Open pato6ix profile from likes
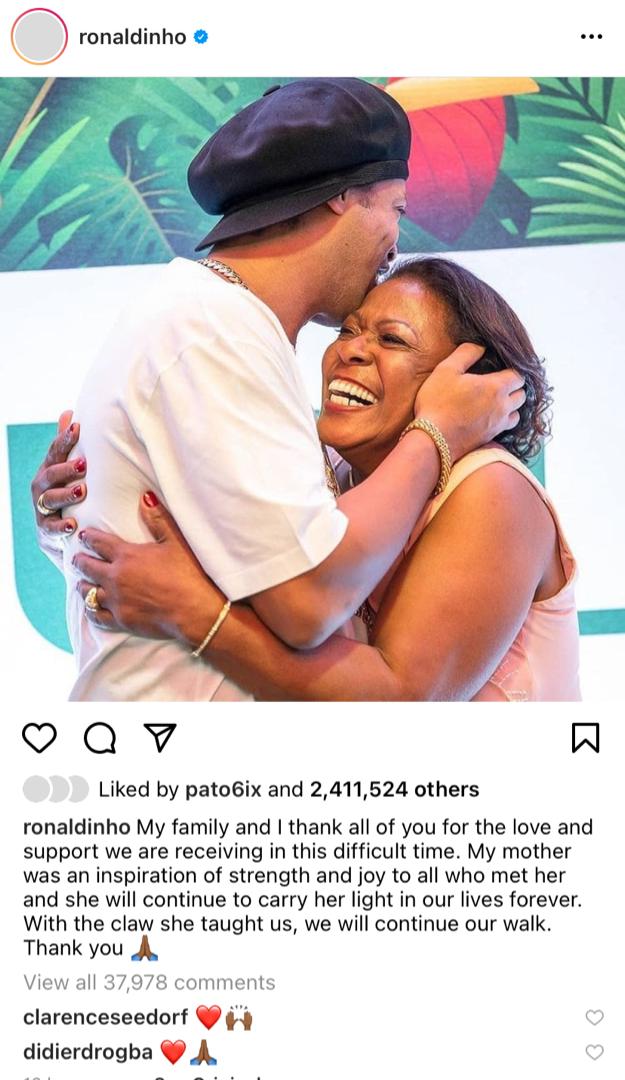Image resolution: width=625 pixels, height=1080 pixels. [223, 789]
